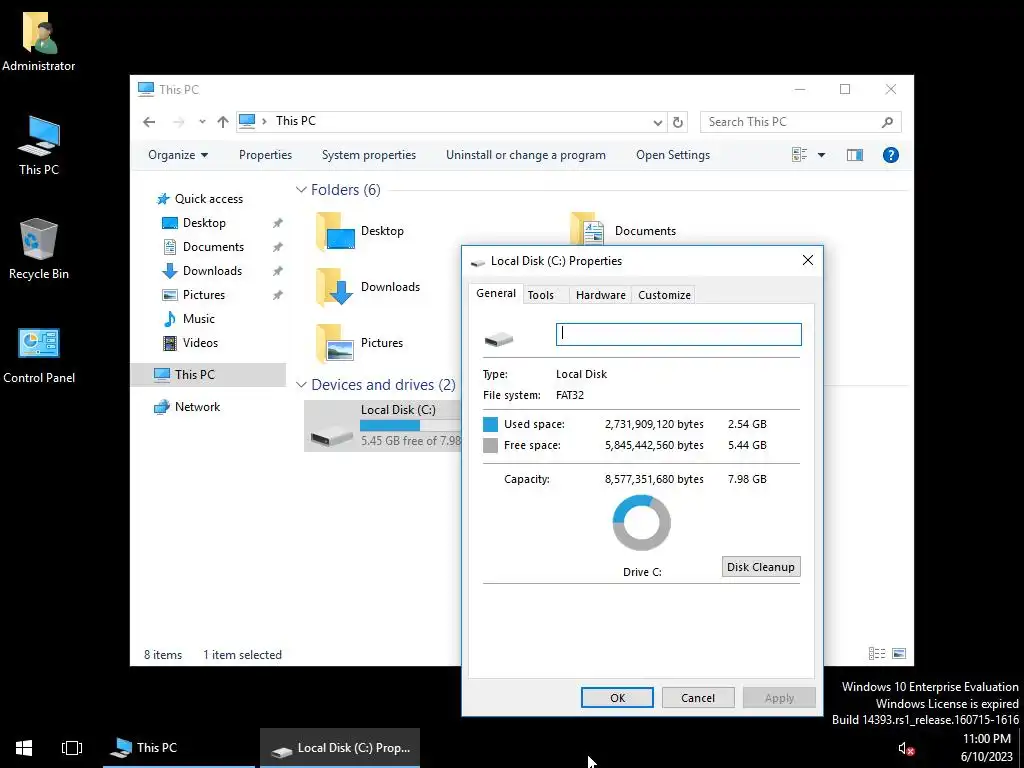Open view options dropdown arrow in toolbar

pyautogui.click(x=821, y=155)
